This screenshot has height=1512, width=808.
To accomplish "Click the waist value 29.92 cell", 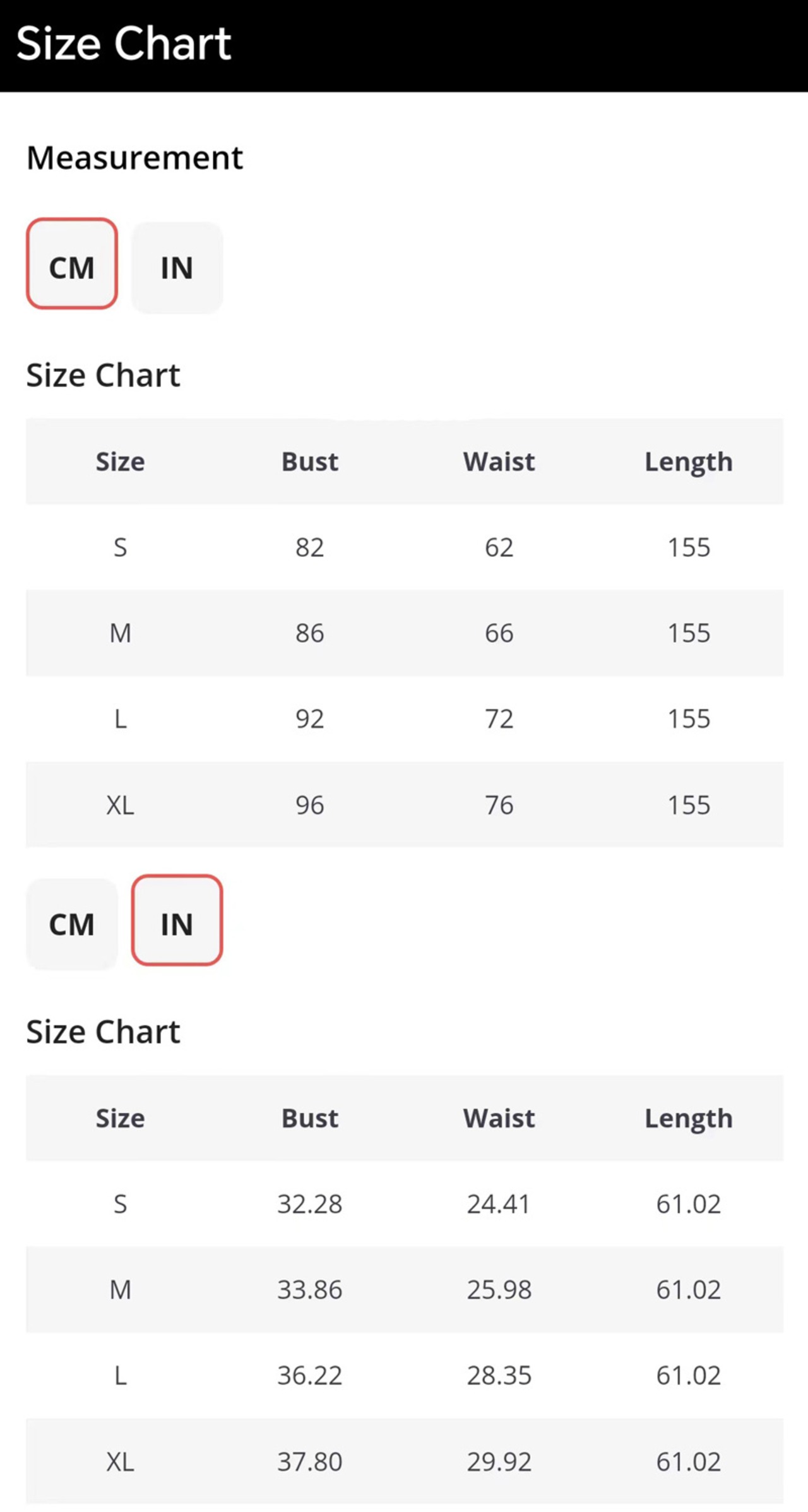I will point(499,1461).
